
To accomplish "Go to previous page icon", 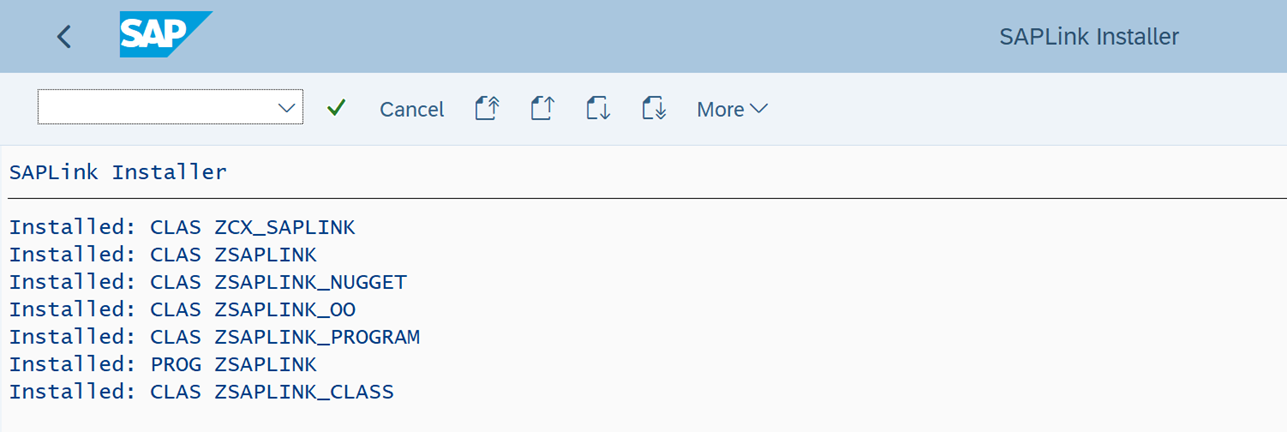I will coord(542,108).
